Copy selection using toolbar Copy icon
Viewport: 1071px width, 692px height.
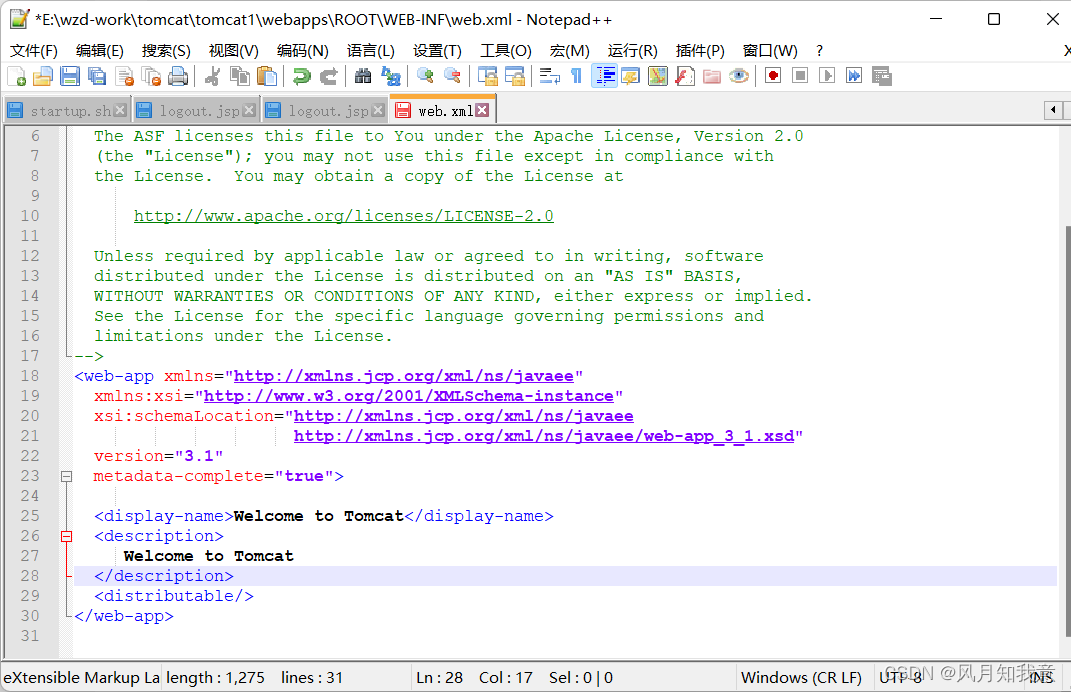point(240,76)
